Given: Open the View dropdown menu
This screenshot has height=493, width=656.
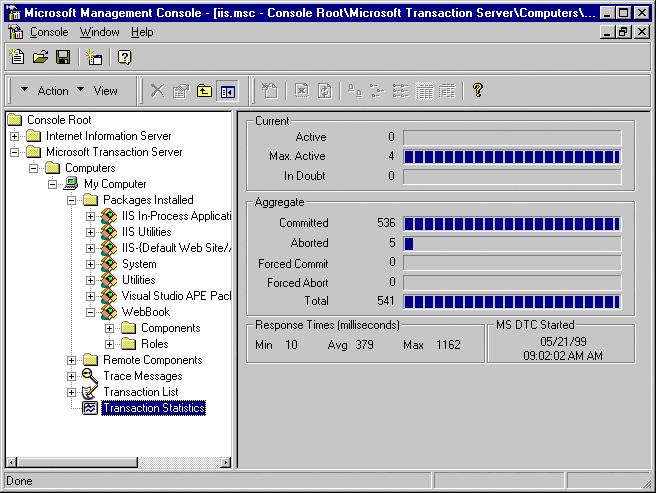Looking at the screenshot, I should click(x=97, y=90).
